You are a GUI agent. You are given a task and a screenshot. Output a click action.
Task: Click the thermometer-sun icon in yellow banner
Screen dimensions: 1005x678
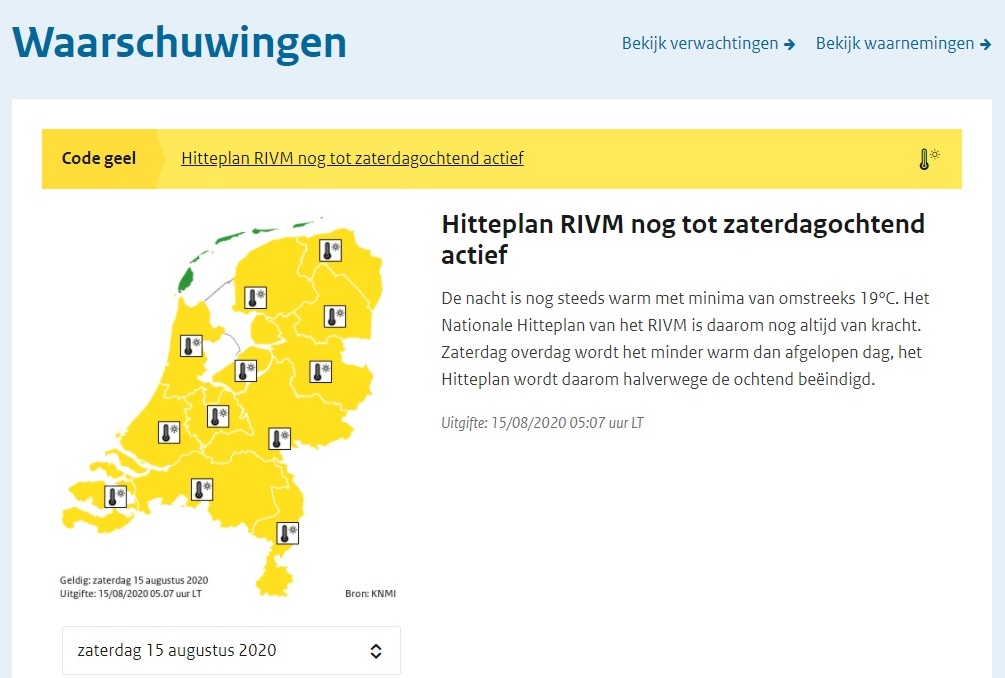(x=929, y=159)
